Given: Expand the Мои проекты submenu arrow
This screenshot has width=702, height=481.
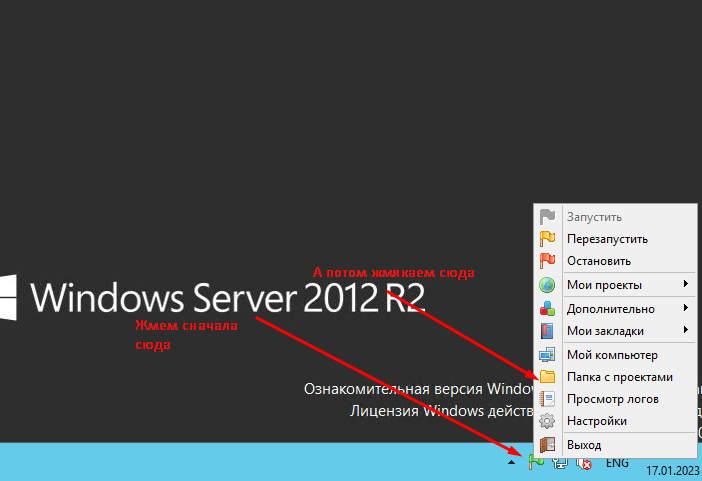Looking at the screenshot, I should pos(686,284).
